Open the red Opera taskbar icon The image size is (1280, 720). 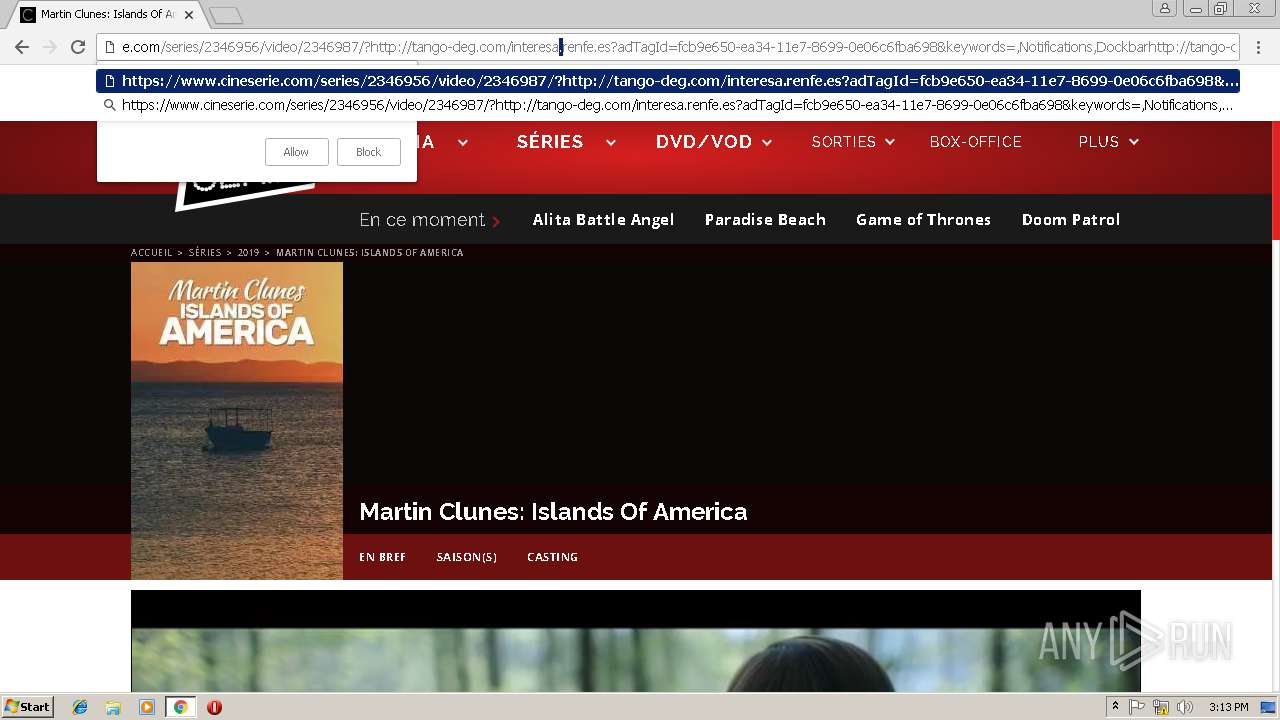click(214, 707)
